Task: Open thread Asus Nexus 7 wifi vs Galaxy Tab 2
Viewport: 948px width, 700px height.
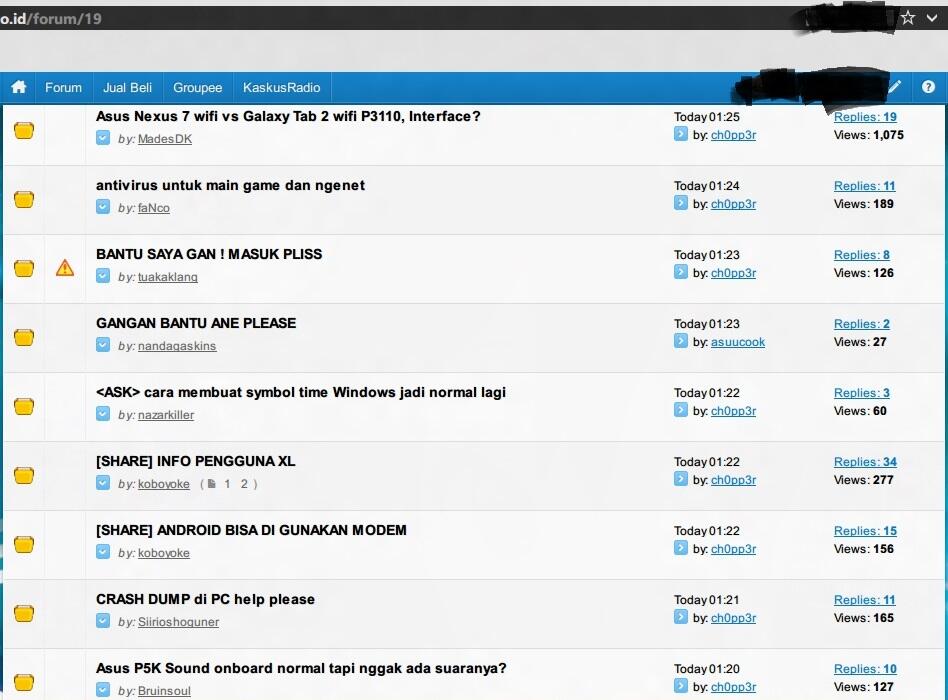Action: pyautogui.click(x=288, y=116)
